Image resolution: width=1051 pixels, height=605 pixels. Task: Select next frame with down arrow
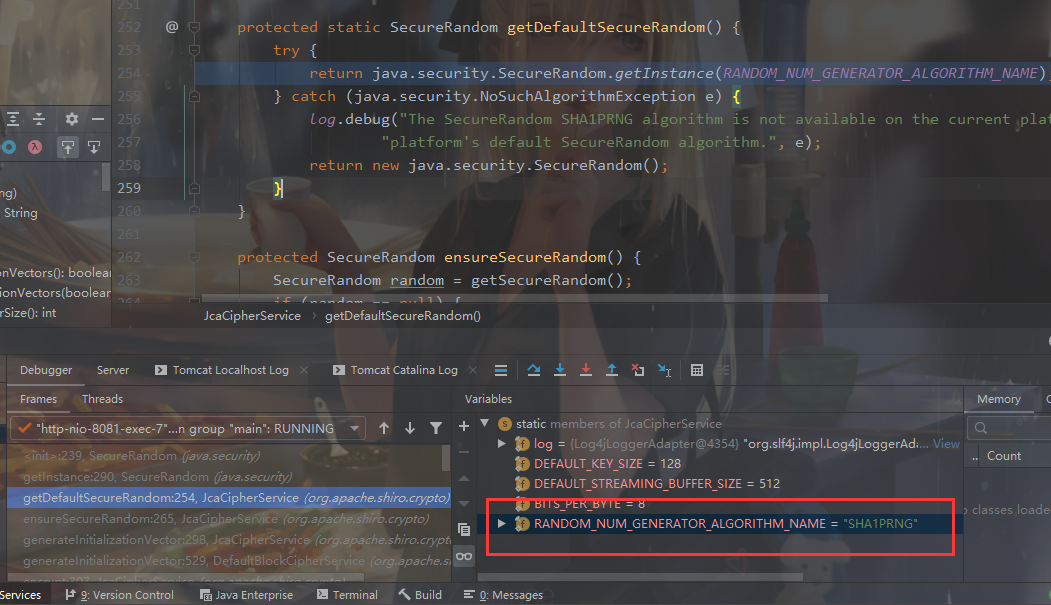point(410,428)
